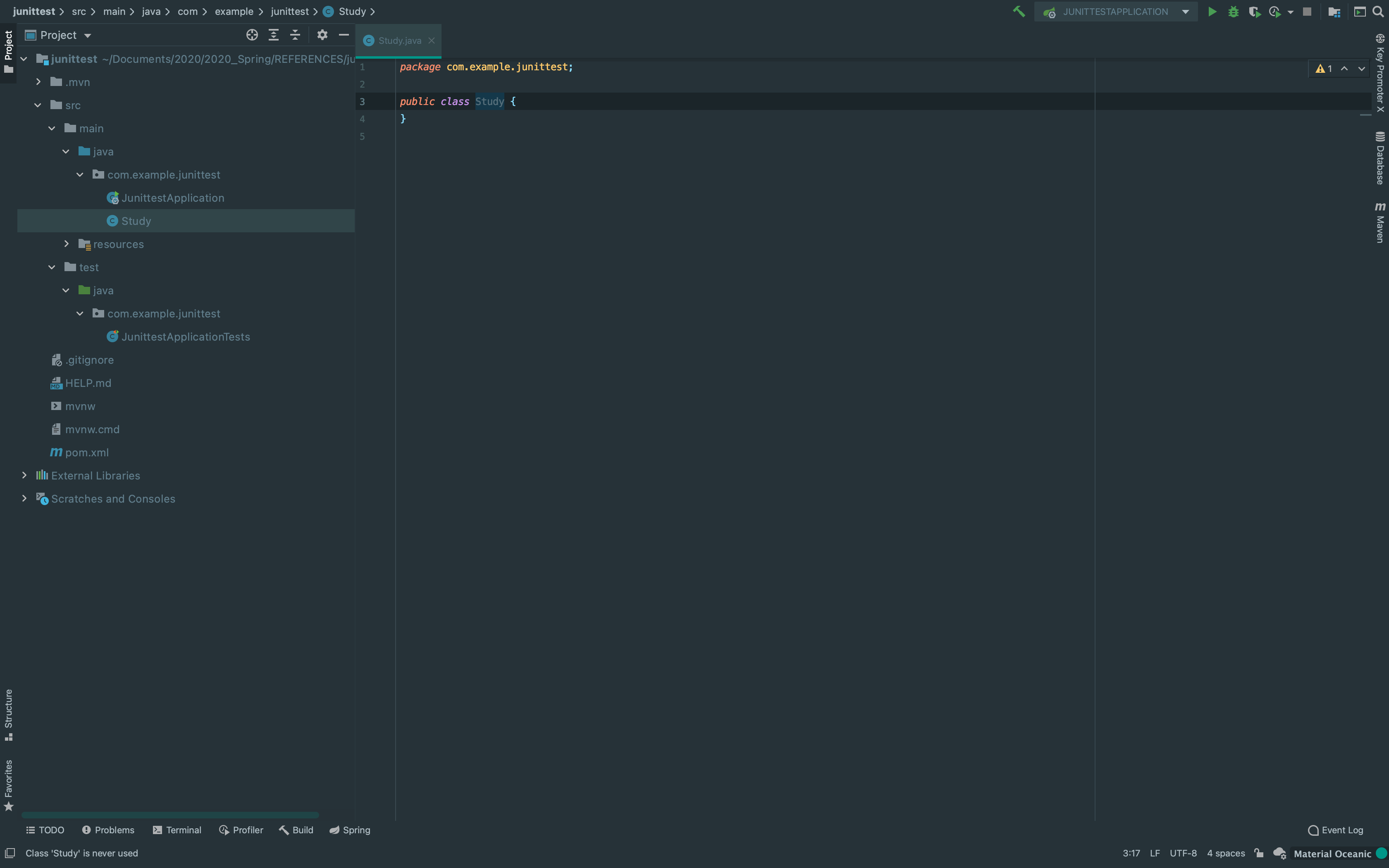Expand the resources folder
Image resolution: width=1389 pixels, height=868 pixels.
[67, 244]
